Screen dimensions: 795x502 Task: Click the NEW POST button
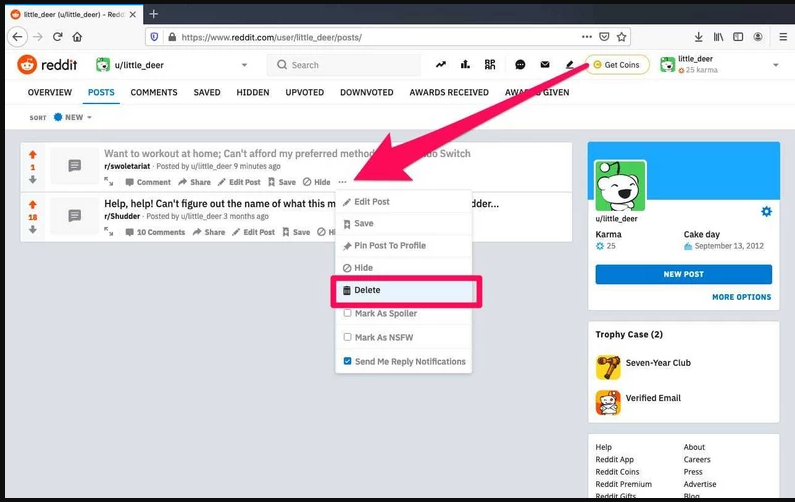(x=683, y=275)
